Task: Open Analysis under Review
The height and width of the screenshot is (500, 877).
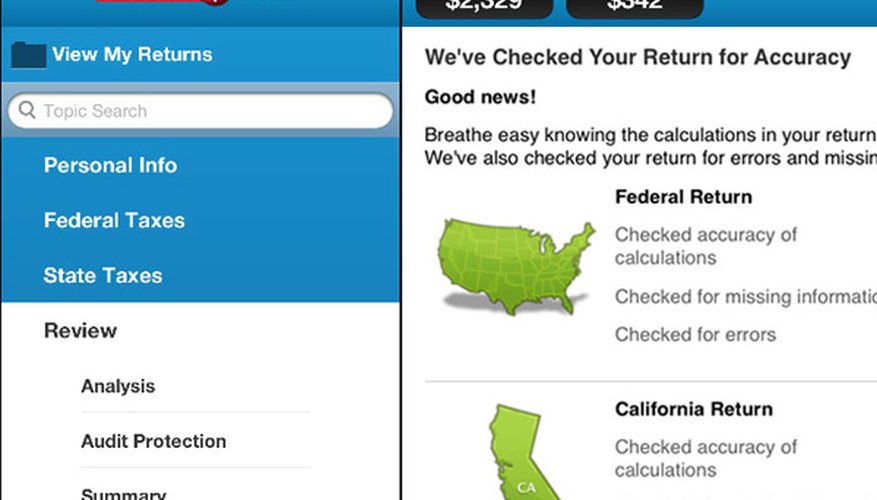Action: (118, 386)
